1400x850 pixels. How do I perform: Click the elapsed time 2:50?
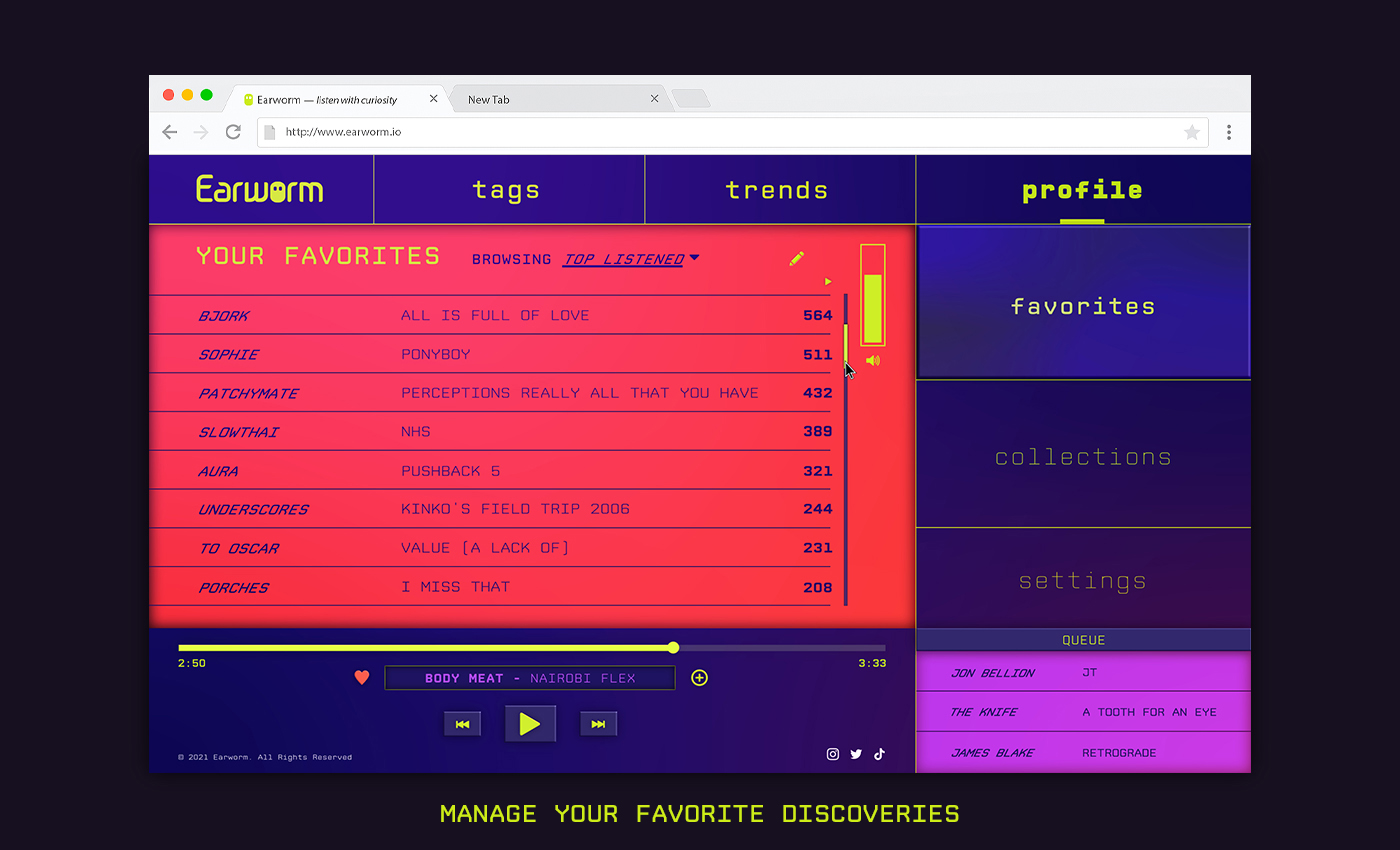[x=192, y=663]
